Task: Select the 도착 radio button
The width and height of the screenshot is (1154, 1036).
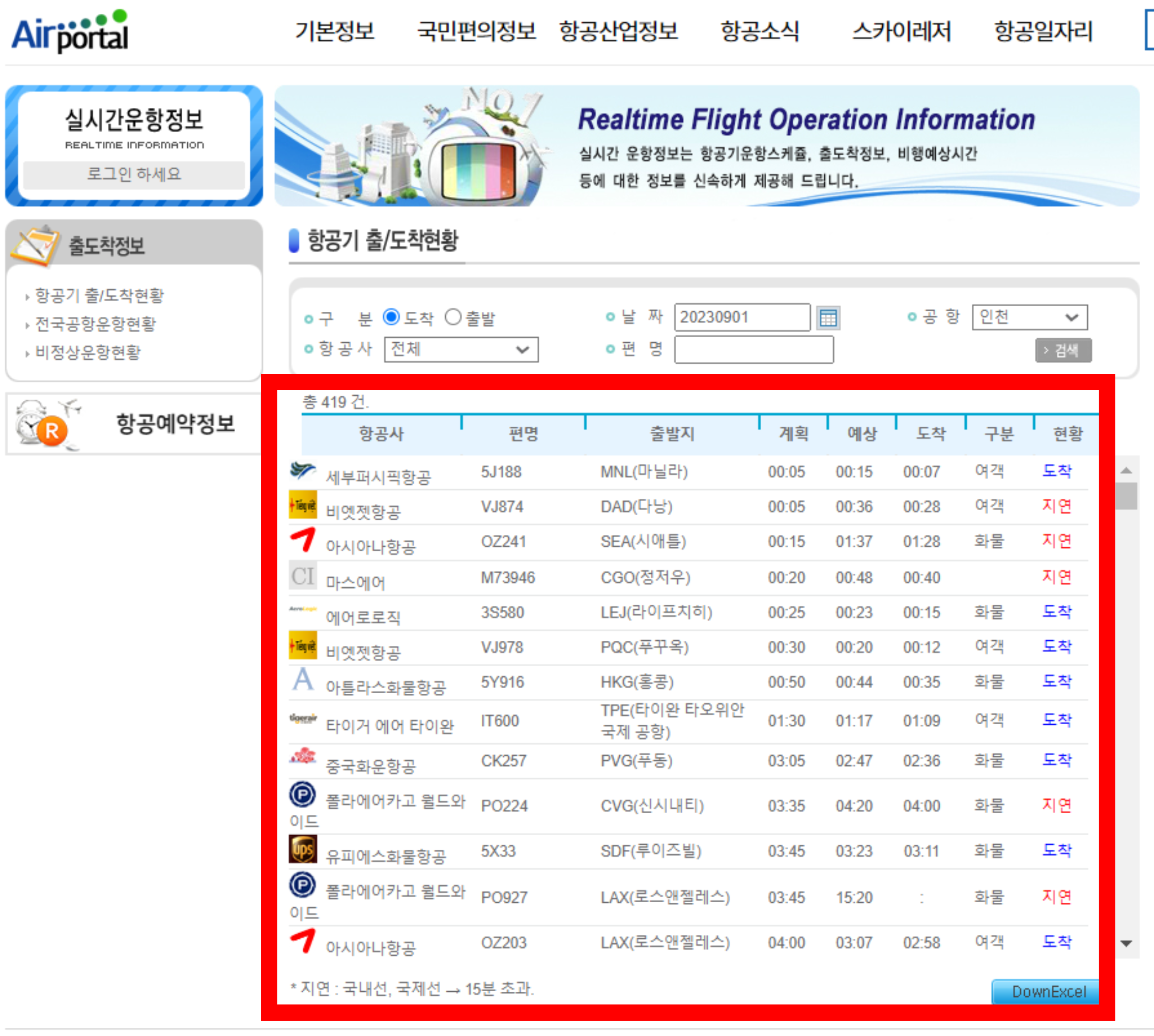Action: (x=391, y=317)
